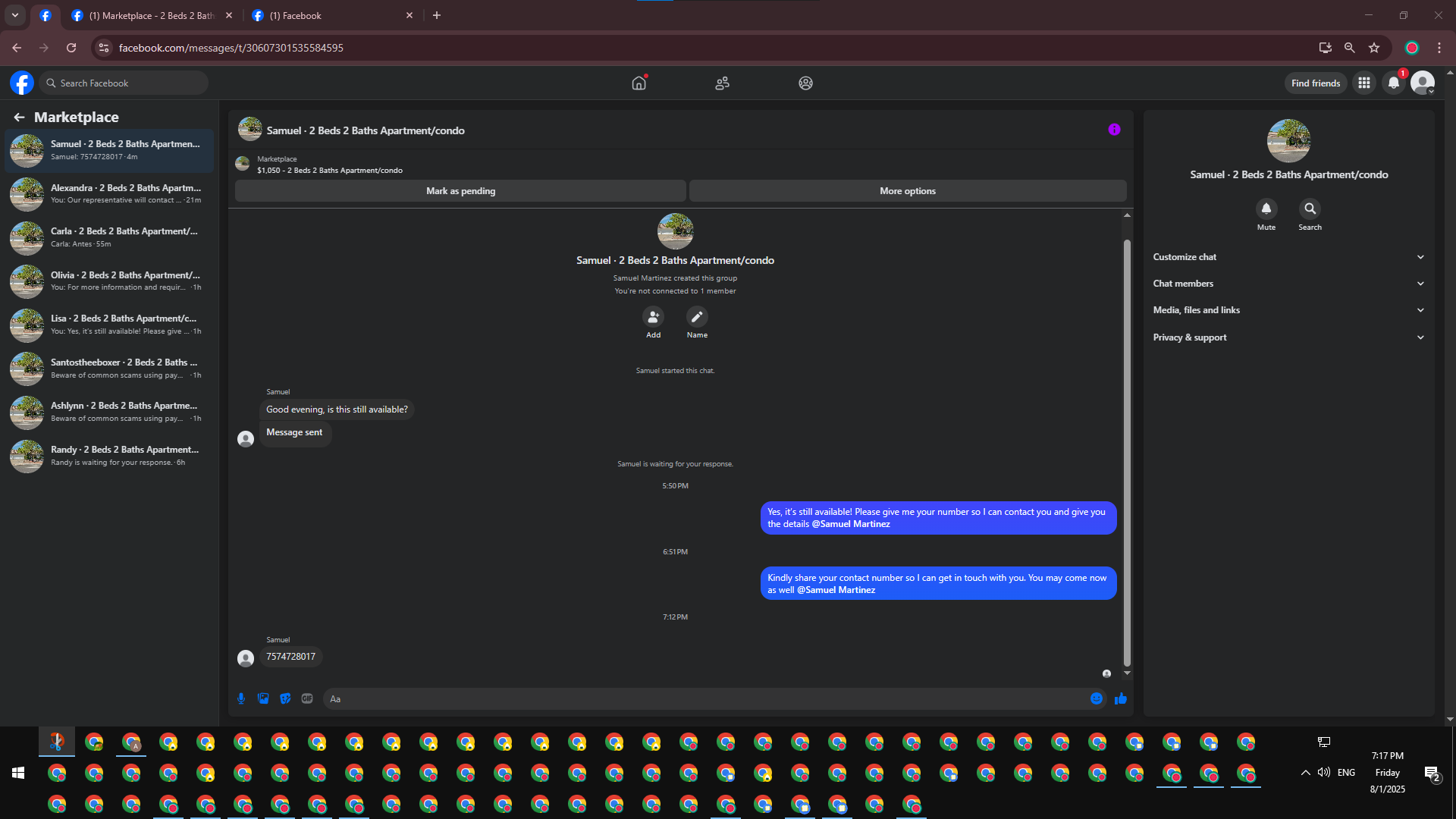
Task: Open the sticker picker icon
Action: pos(285,698)
